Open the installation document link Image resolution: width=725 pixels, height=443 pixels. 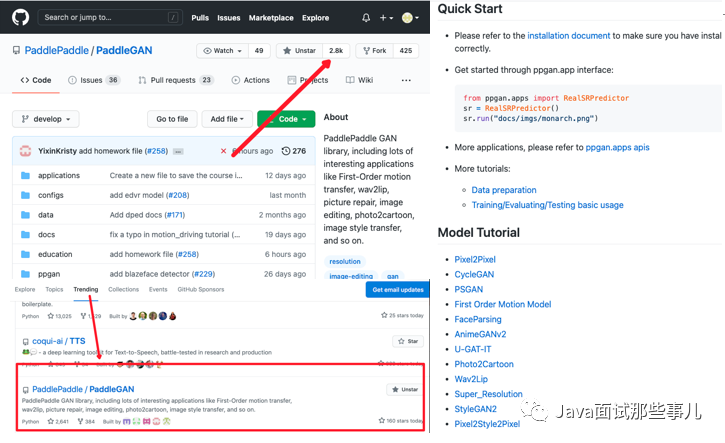pyautogui.click(x=569, y=36)
